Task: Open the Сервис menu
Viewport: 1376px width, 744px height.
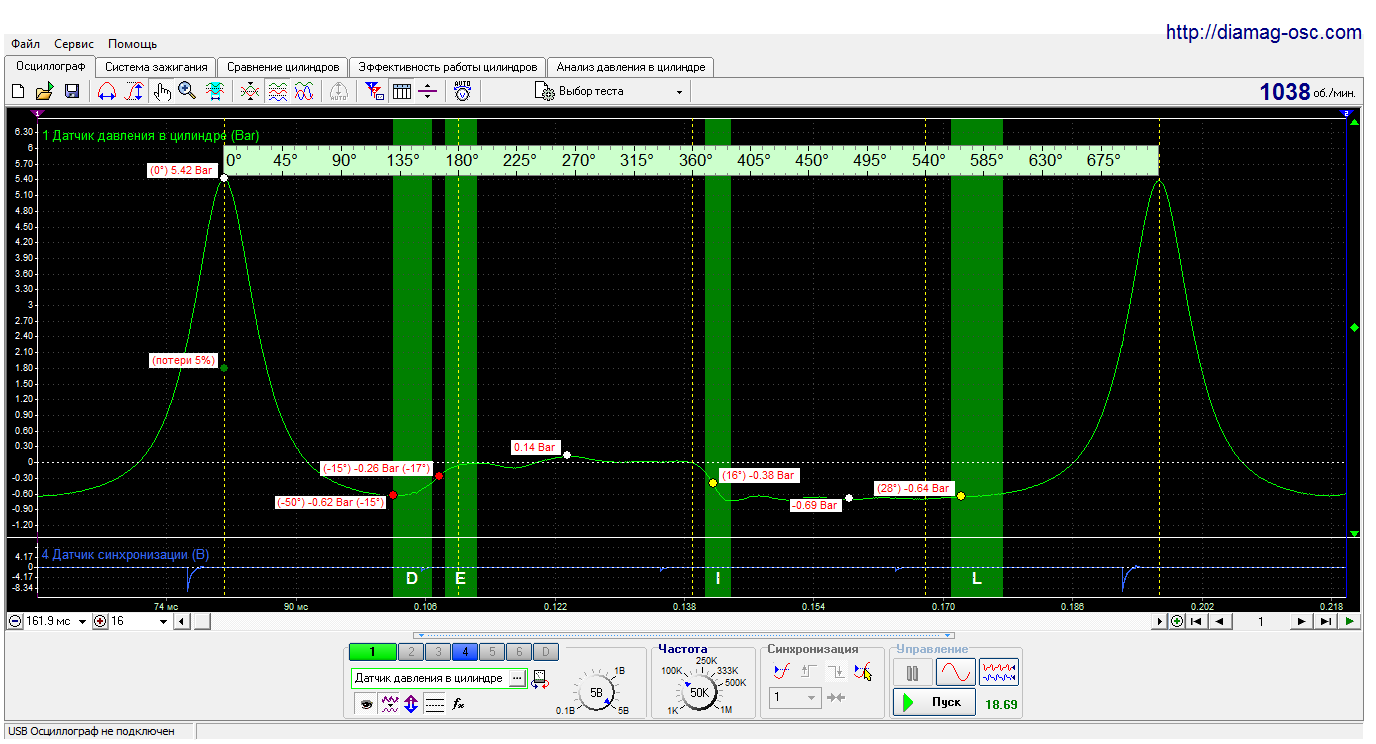Action: pyautogui.click(x=74, y=44)
